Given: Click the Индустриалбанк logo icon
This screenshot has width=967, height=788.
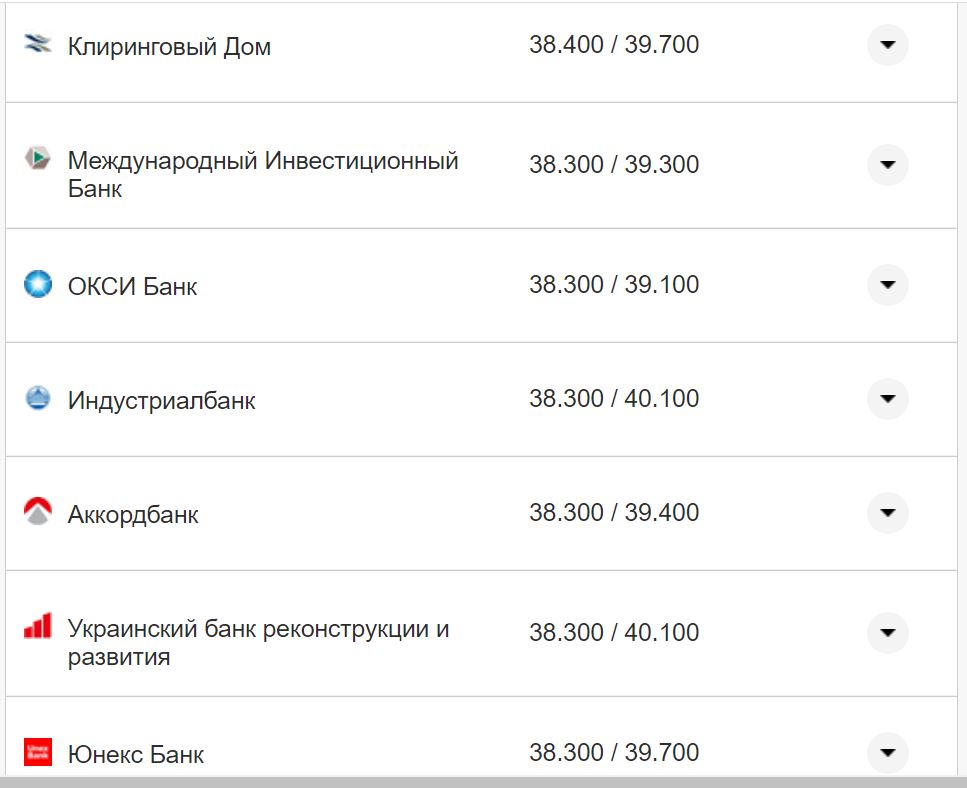Looking at the screenshot, I should [36, 398].
